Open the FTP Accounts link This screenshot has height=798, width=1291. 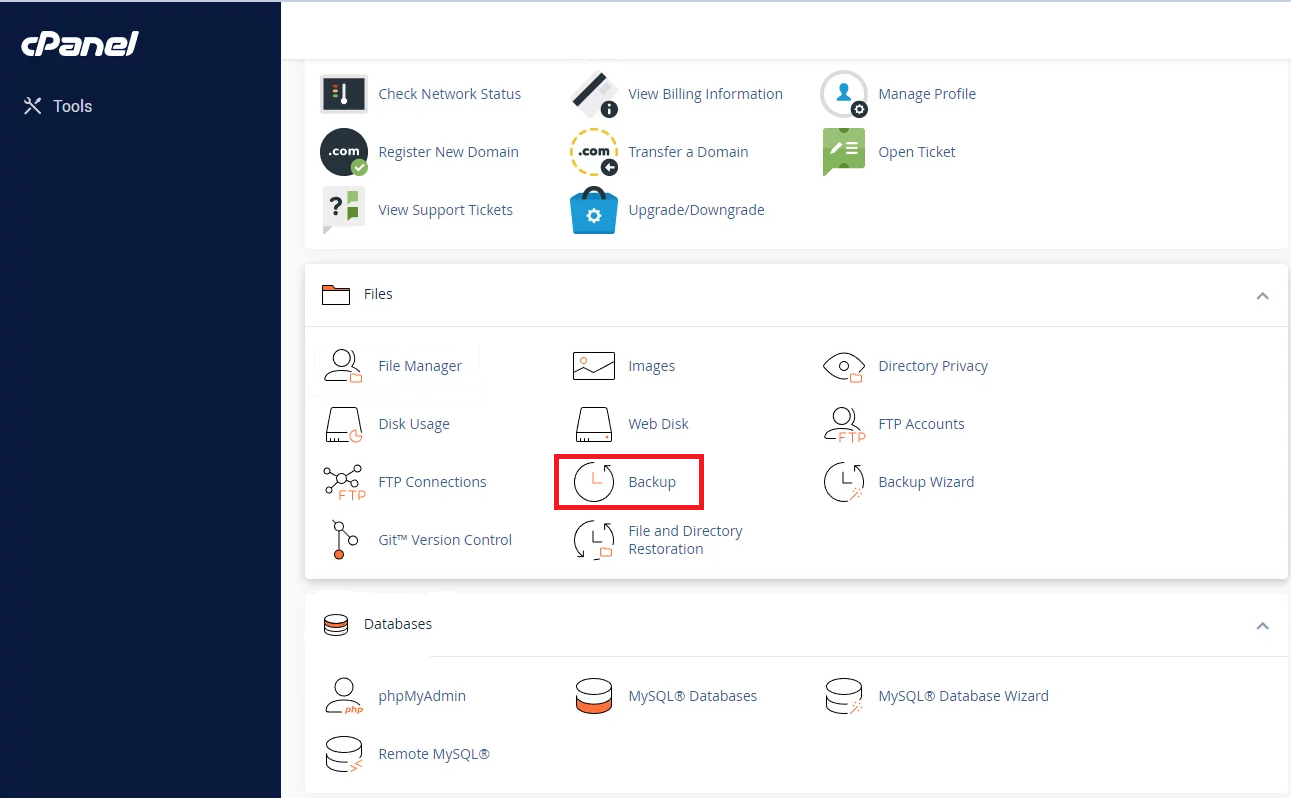point(922,424)
